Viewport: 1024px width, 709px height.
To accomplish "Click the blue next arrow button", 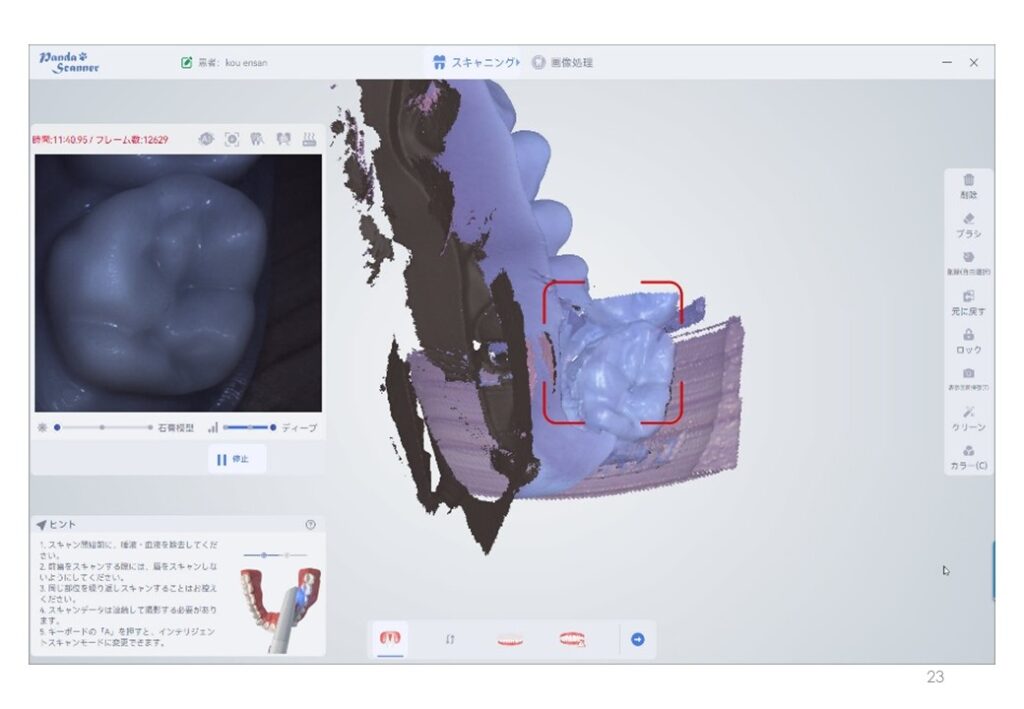I will coord(638,639).
